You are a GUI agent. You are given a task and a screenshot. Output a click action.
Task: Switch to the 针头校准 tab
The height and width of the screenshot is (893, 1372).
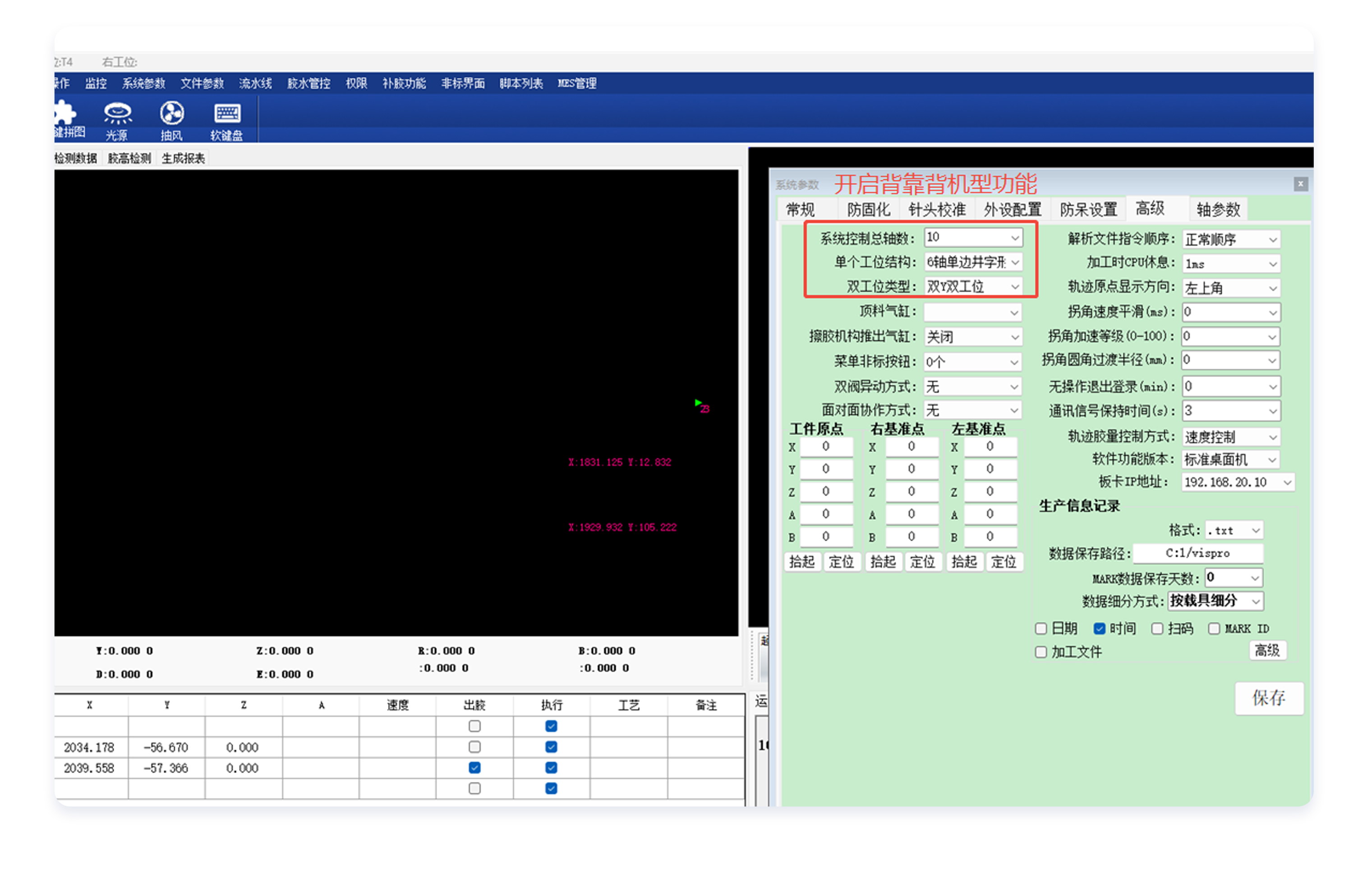click(936, 209)
